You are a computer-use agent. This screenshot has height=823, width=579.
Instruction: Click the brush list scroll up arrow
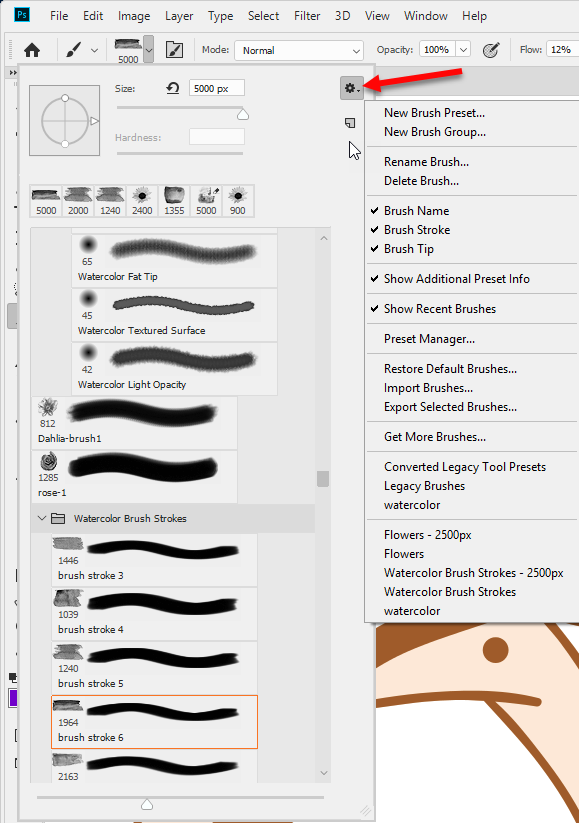[324, 238]
